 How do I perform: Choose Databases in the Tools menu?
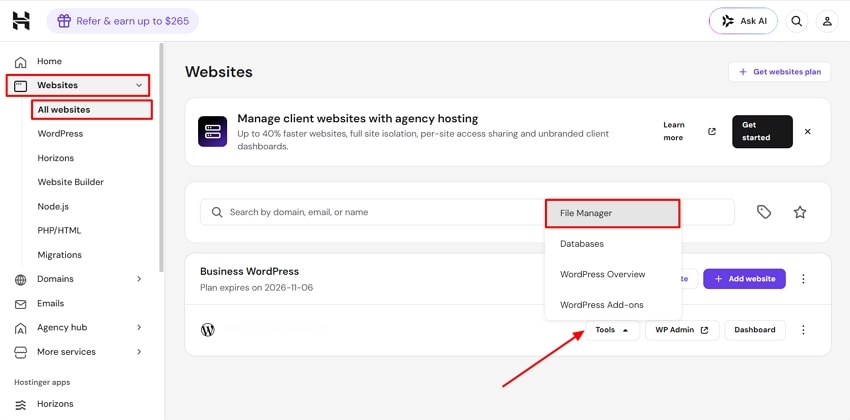click(613, 244)
